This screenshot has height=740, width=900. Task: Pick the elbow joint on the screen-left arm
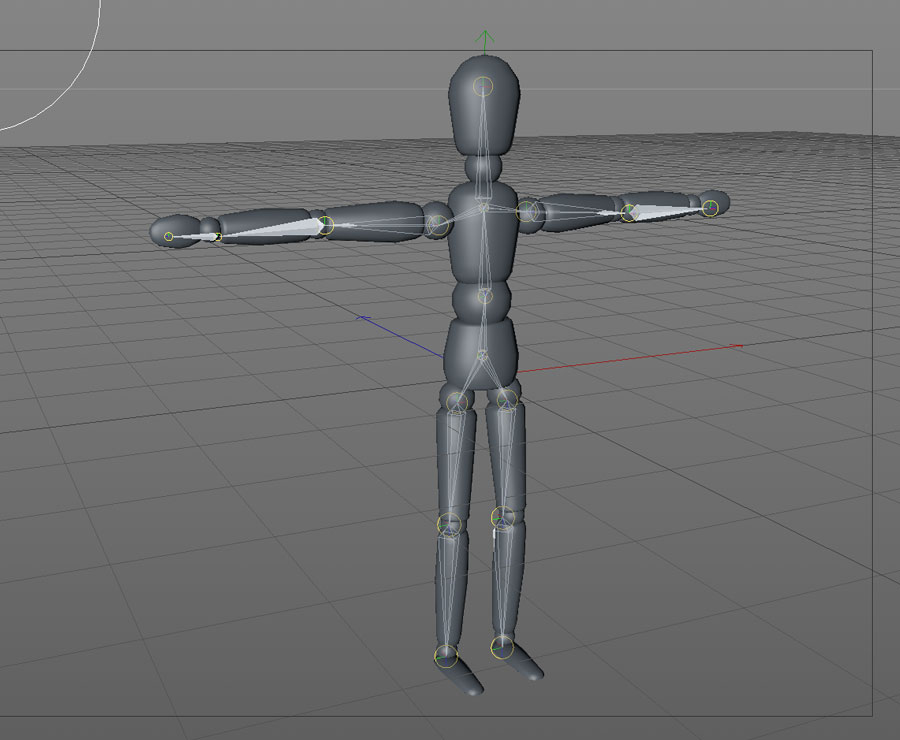pos(325,225)
